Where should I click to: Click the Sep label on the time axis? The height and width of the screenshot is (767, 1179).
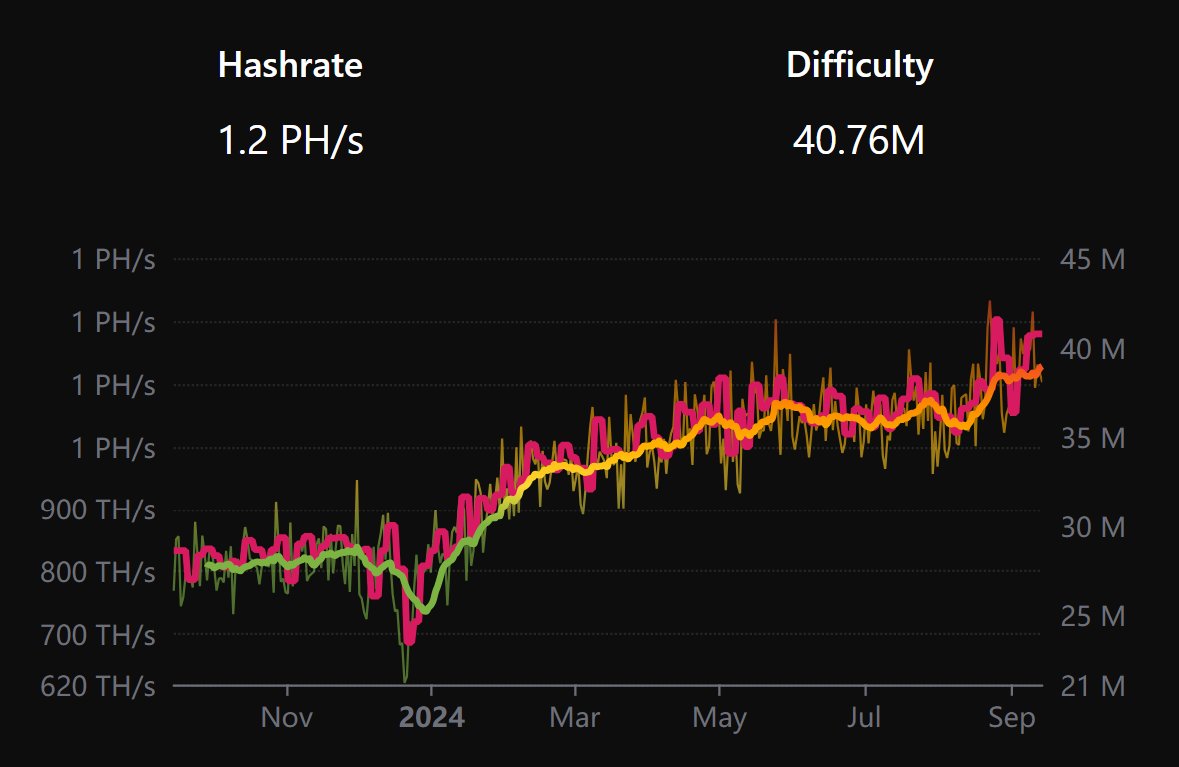[x=1013, y=717]
